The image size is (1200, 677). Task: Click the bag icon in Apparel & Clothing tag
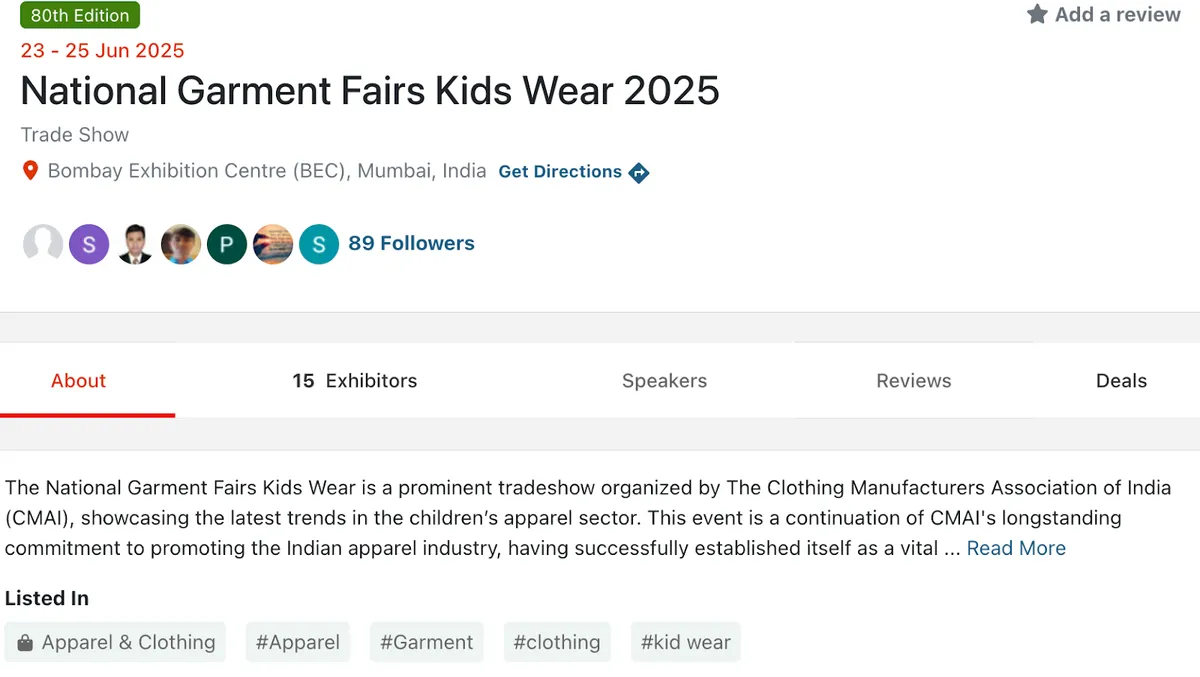(x=25, y=643)
